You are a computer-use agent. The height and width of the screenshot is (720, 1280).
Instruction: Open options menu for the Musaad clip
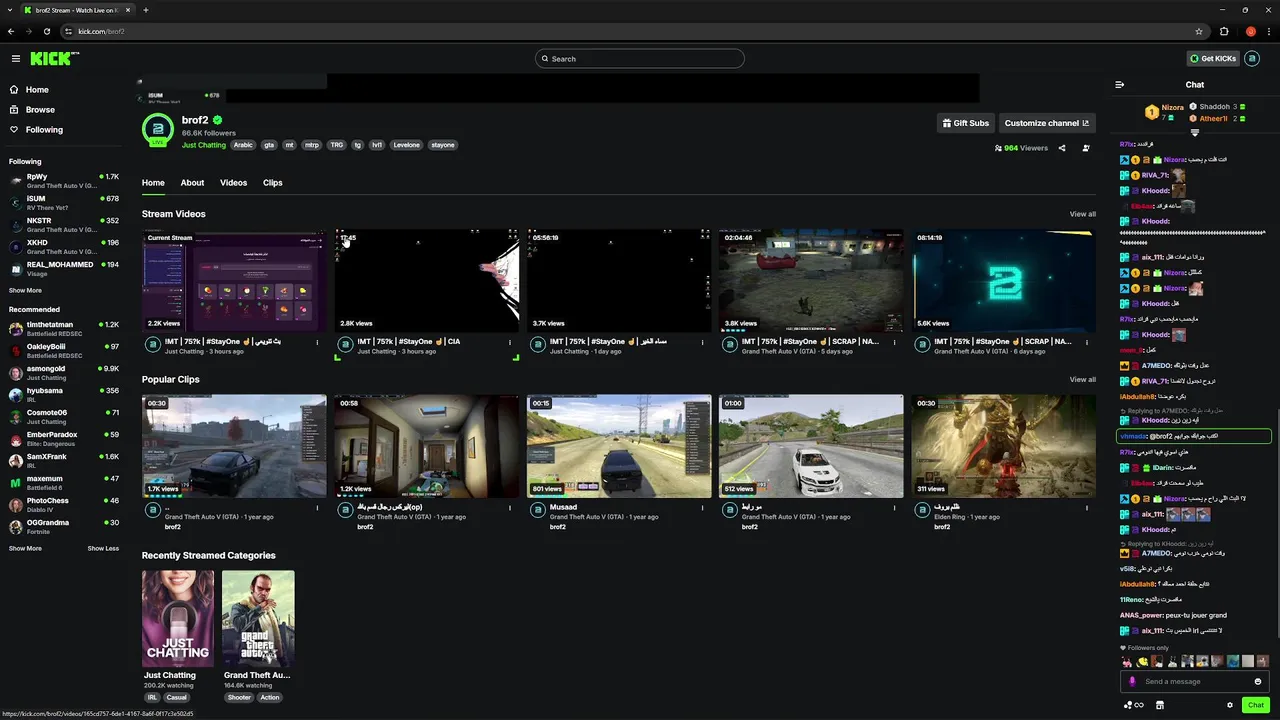[x=702, y=507]
